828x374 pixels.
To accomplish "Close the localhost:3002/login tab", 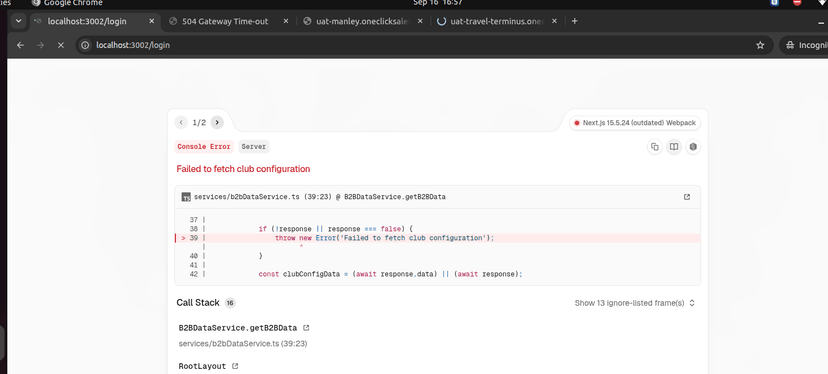I will coord(152,21).
